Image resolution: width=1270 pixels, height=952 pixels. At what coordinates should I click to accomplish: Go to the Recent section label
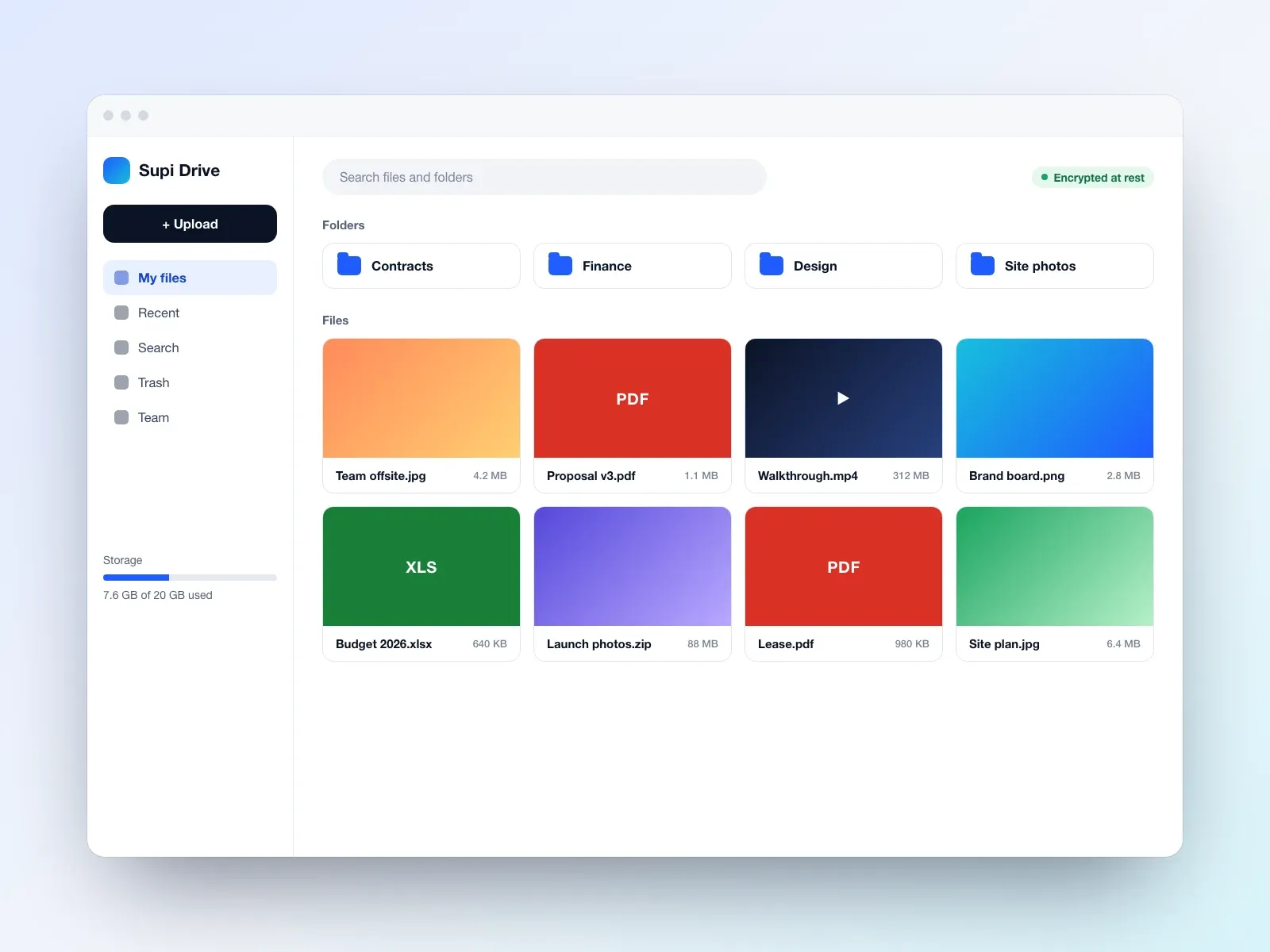point(159,313)
